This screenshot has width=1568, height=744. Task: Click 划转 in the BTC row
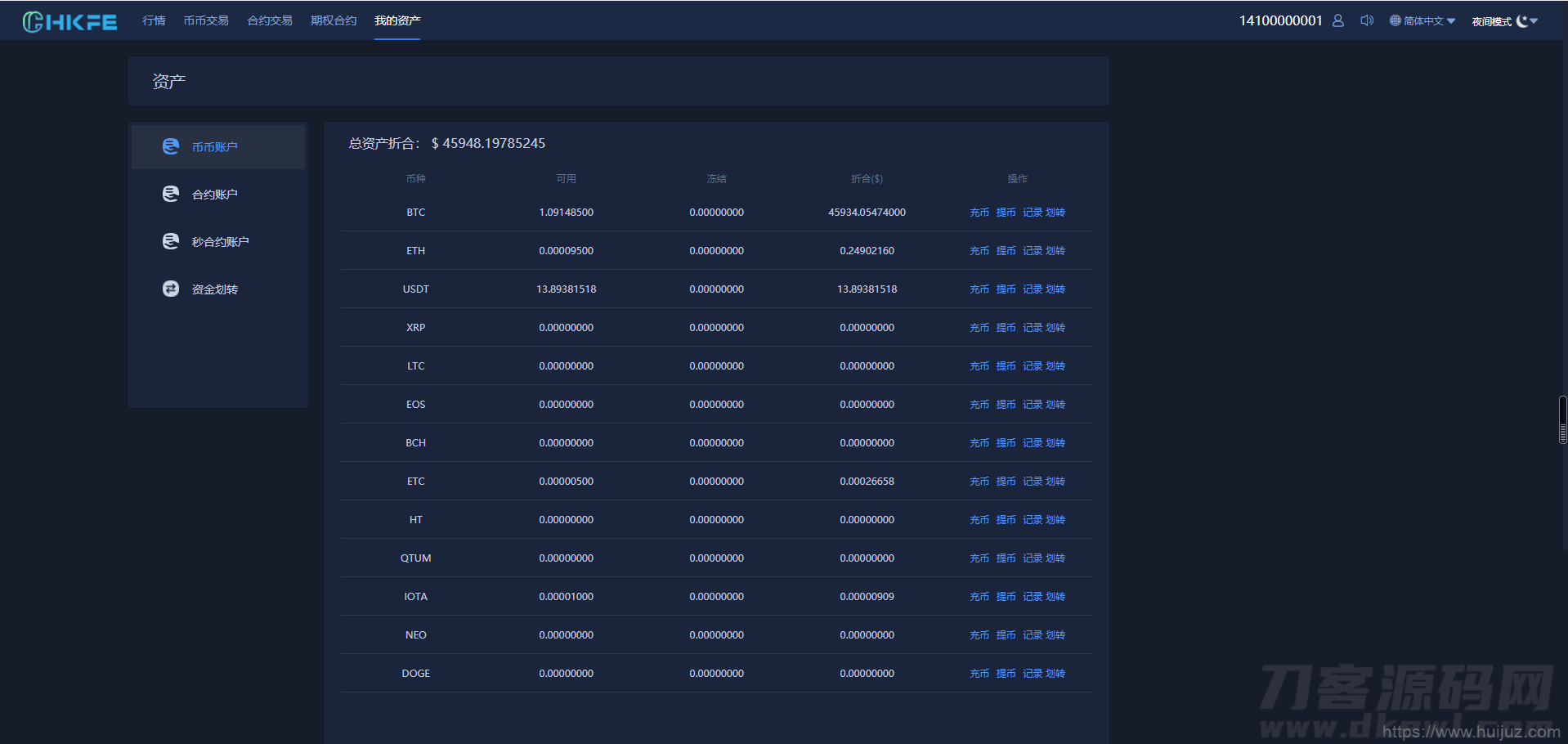tap(1055, 213)
